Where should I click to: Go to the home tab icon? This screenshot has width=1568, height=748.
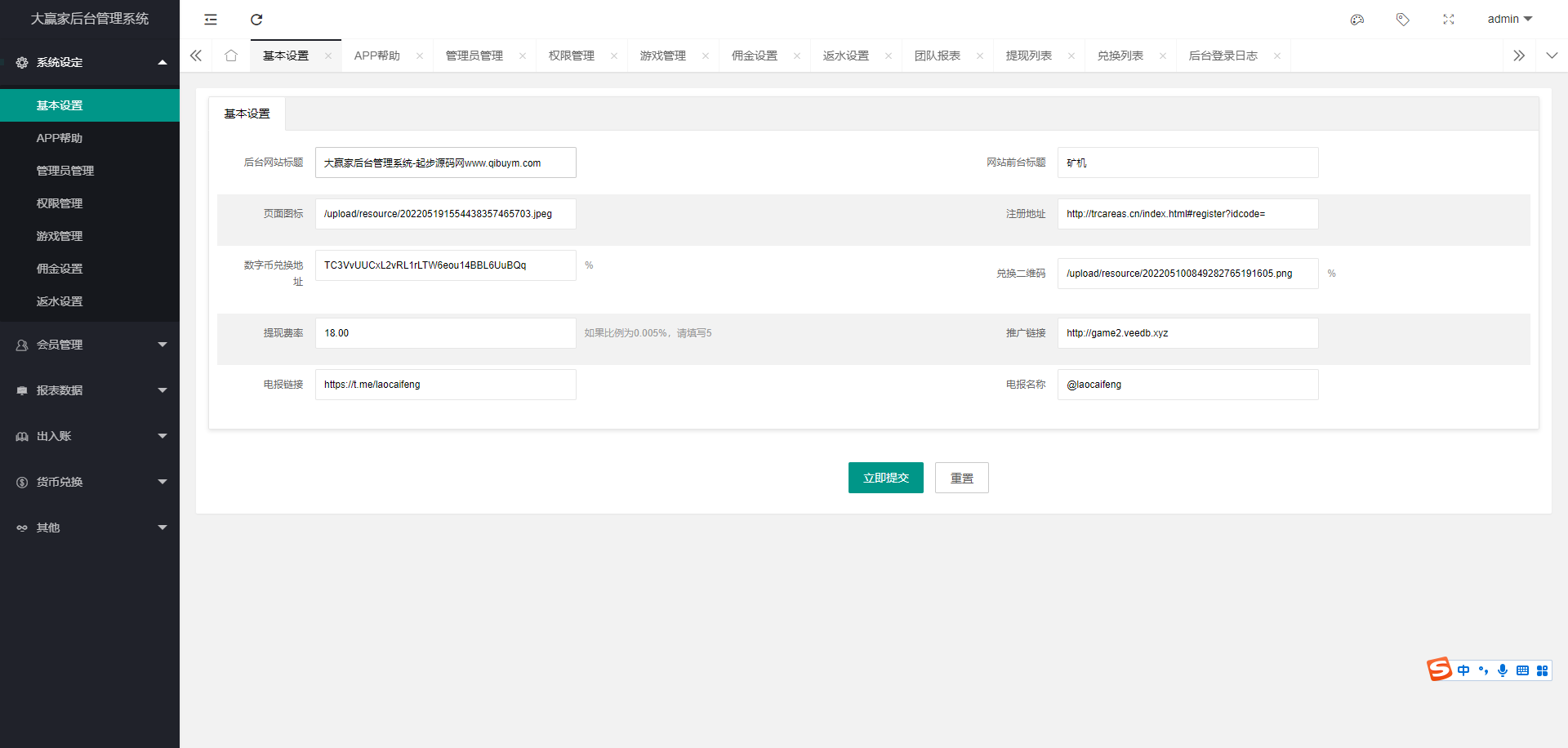point(231,56)
